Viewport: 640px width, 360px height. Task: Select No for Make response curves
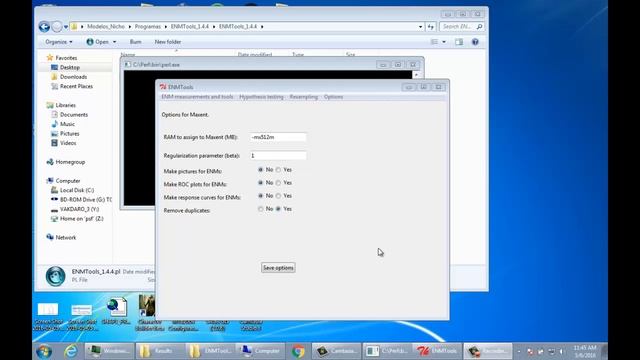(x=260, y=196)
